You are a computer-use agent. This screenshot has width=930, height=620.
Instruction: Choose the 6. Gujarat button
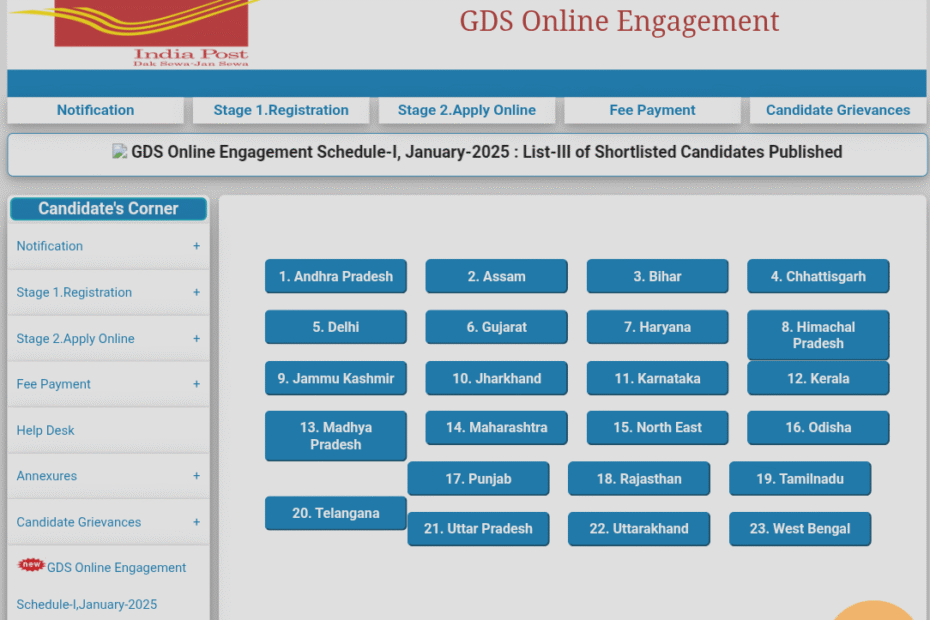tap(496, 327)
